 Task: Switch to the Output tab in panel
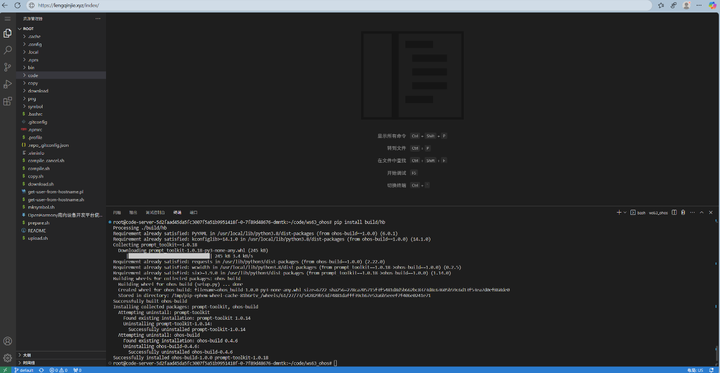click(133, 213)
